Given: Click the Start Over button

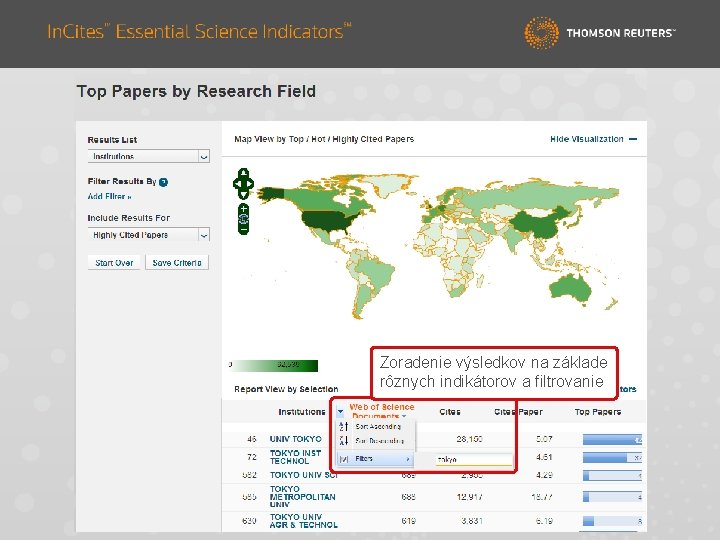Looking at the screenshot, I should point(114,263).
